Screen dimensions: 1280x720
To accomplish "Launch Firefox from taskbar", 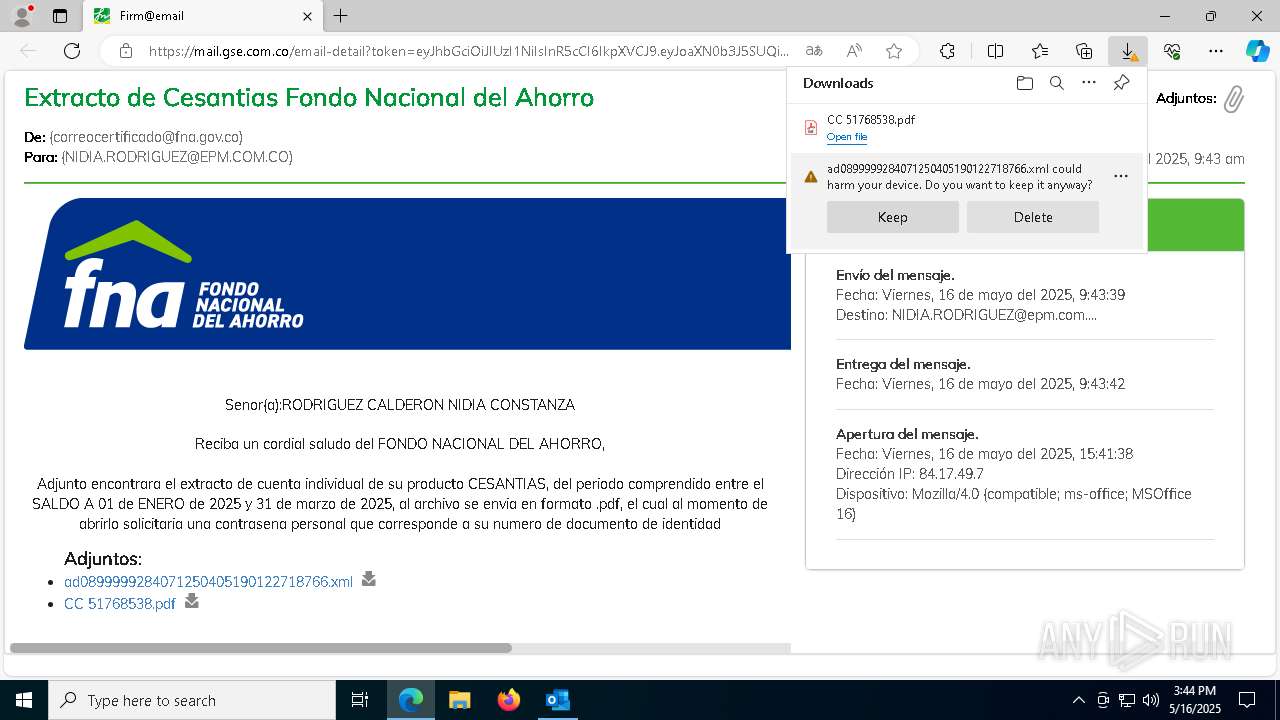I will pos(508,700).
